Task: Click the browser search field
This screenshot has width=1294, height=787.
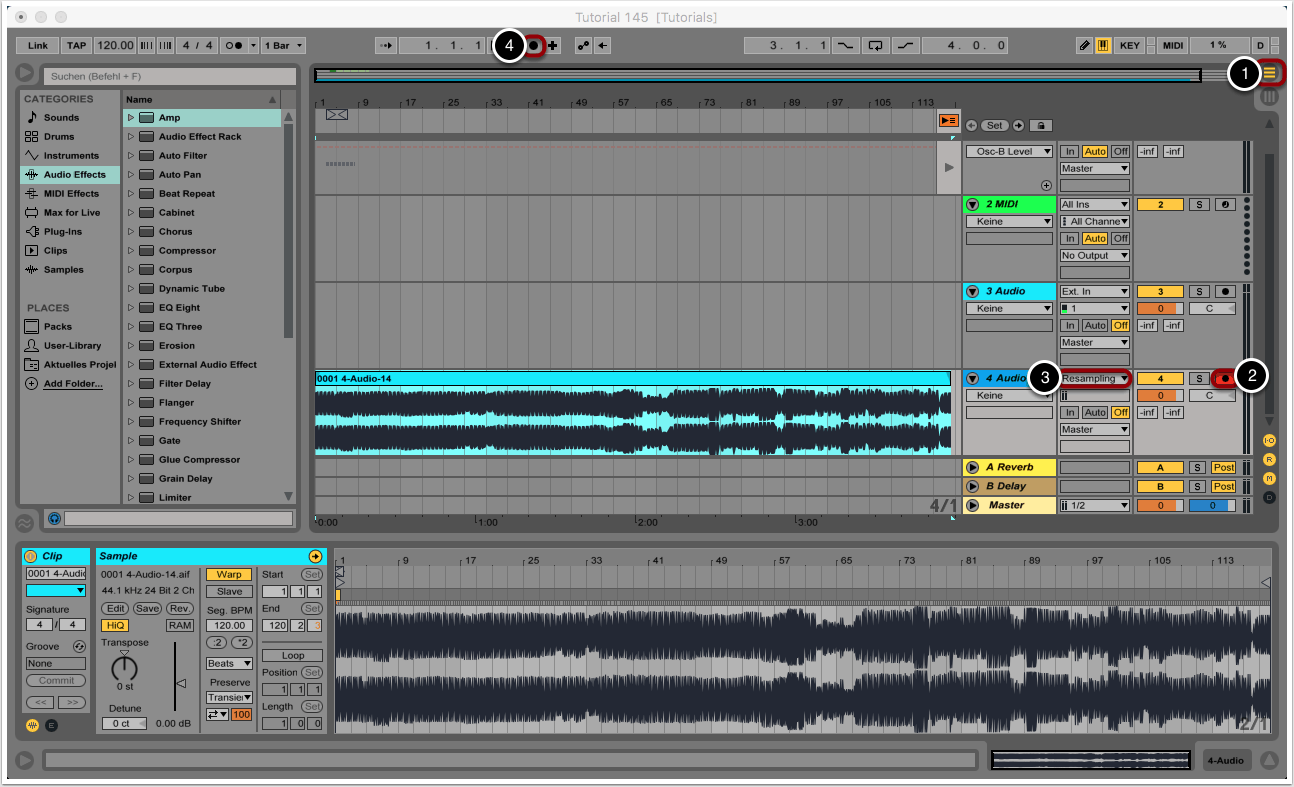Action: (168, 76)
